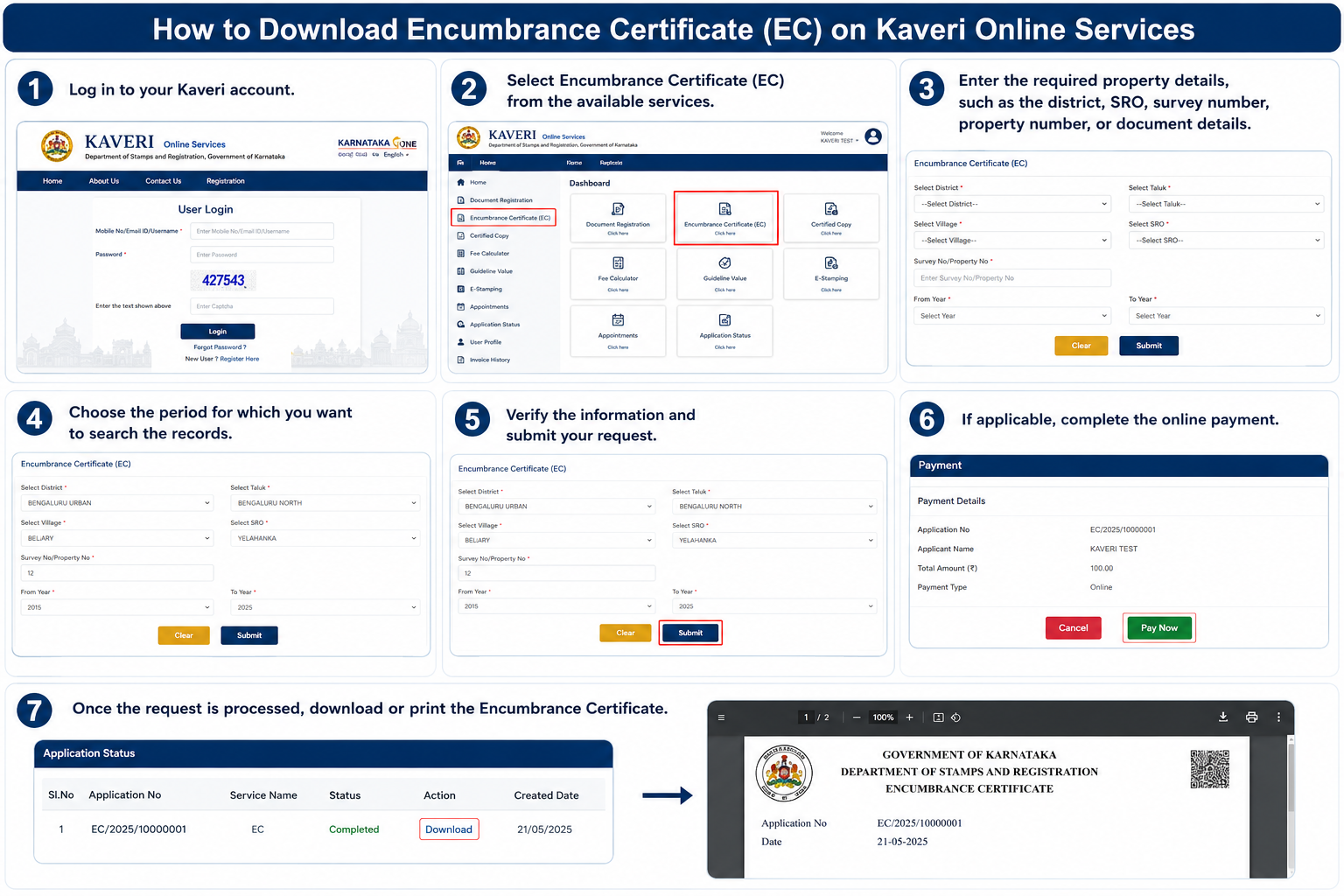The height and width of the screenshot is (896, 1344).
Task: Expand the KAVERI TEST welcome user dropdown
Action: (839, 141)
